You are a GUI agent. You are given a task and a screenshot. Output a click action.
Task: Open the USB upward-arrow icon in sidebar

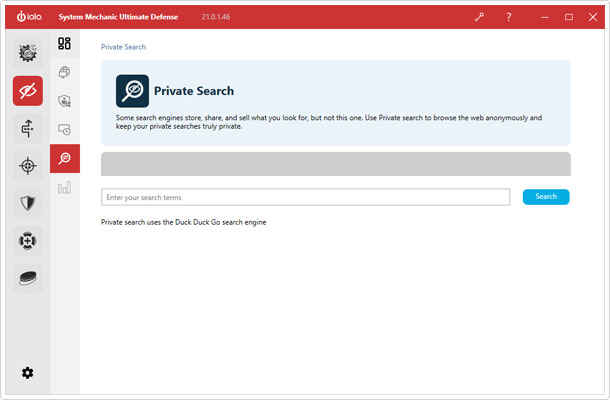[x=28, y=128]
